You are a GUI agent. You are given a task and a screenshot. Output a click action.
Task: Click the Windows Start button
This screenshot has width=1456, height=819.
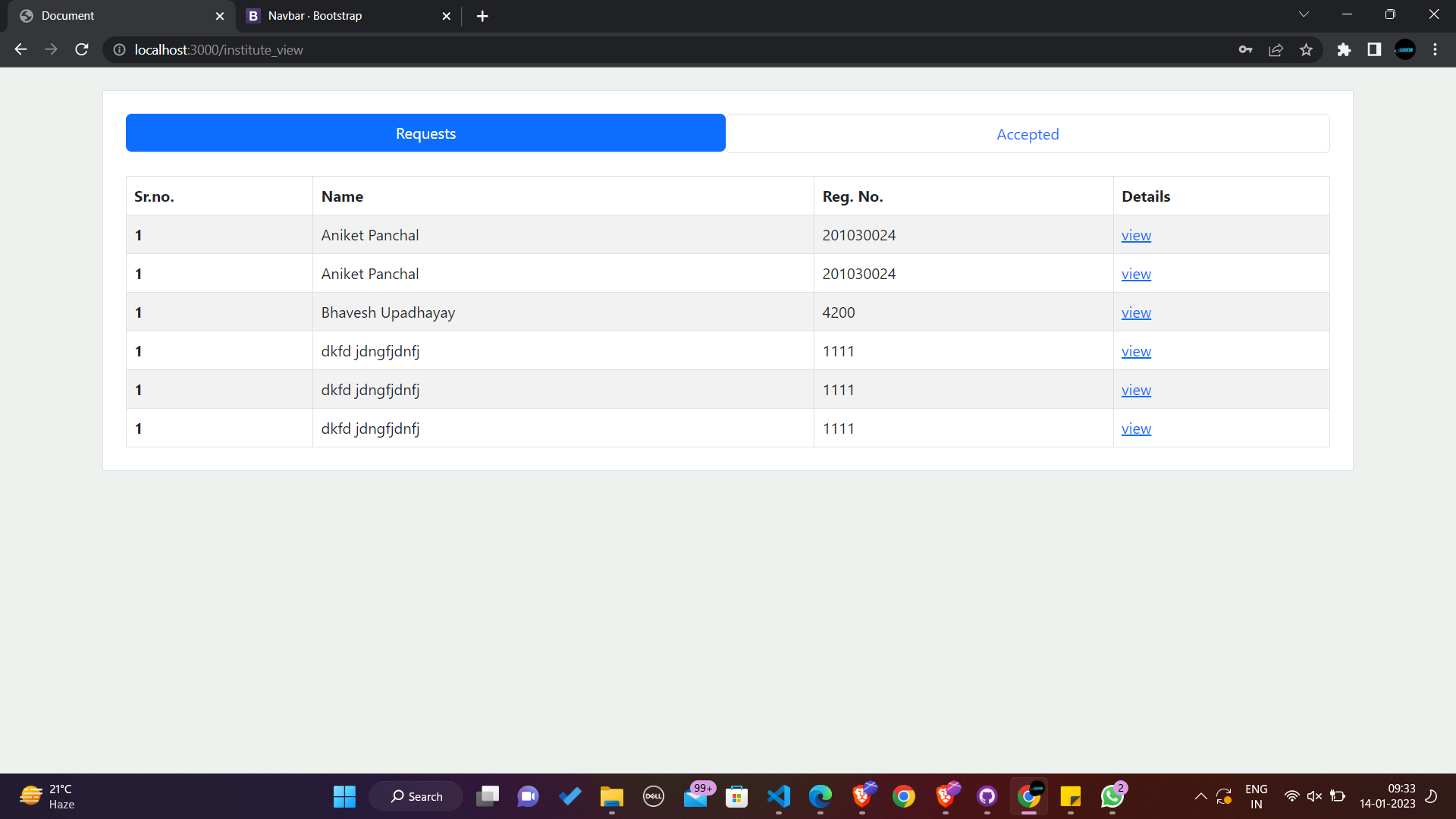point(344,796)
